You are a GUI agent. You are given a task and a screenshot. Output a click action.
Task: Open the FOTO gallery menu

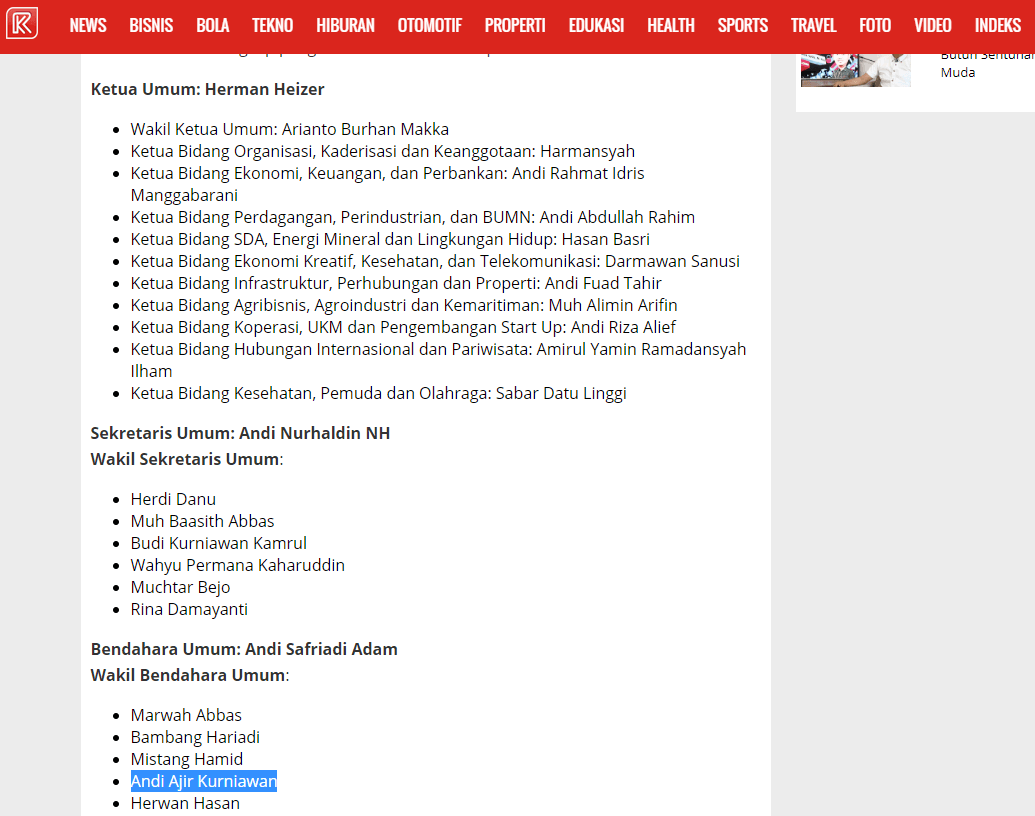pyautogui.click(x=875, y=25)
